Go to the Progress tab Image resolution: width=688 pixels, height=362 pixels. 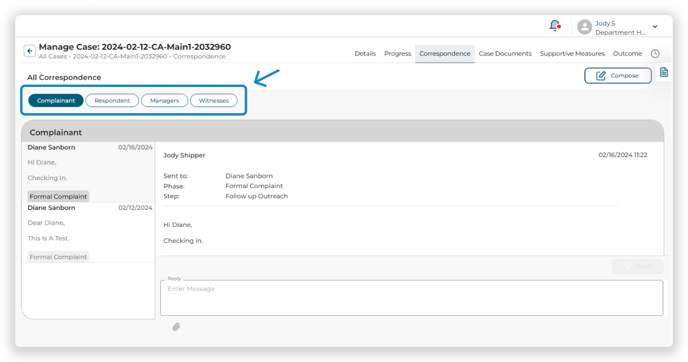click(x=398, y=54)
